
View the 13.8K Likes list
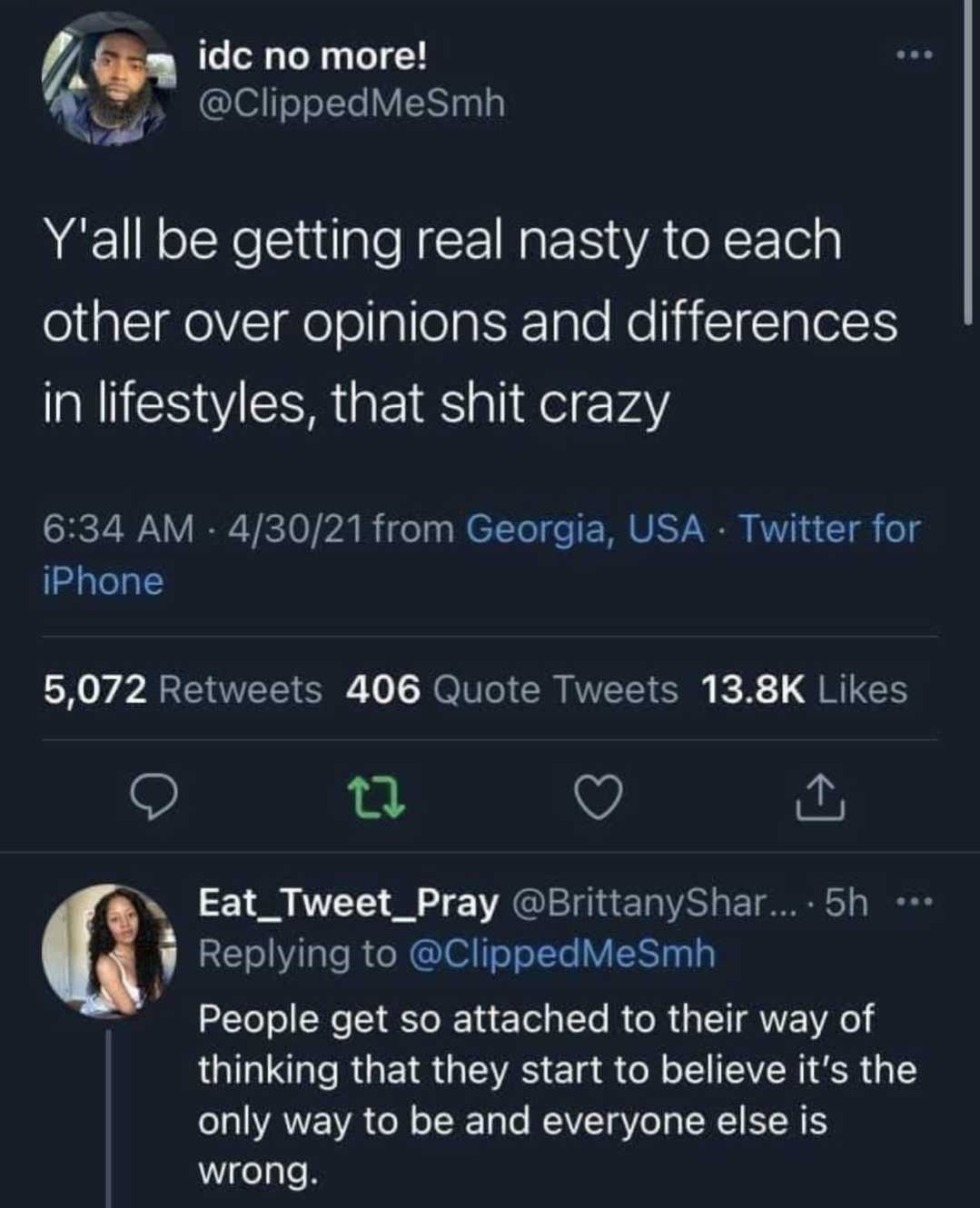tap(805, 689)
